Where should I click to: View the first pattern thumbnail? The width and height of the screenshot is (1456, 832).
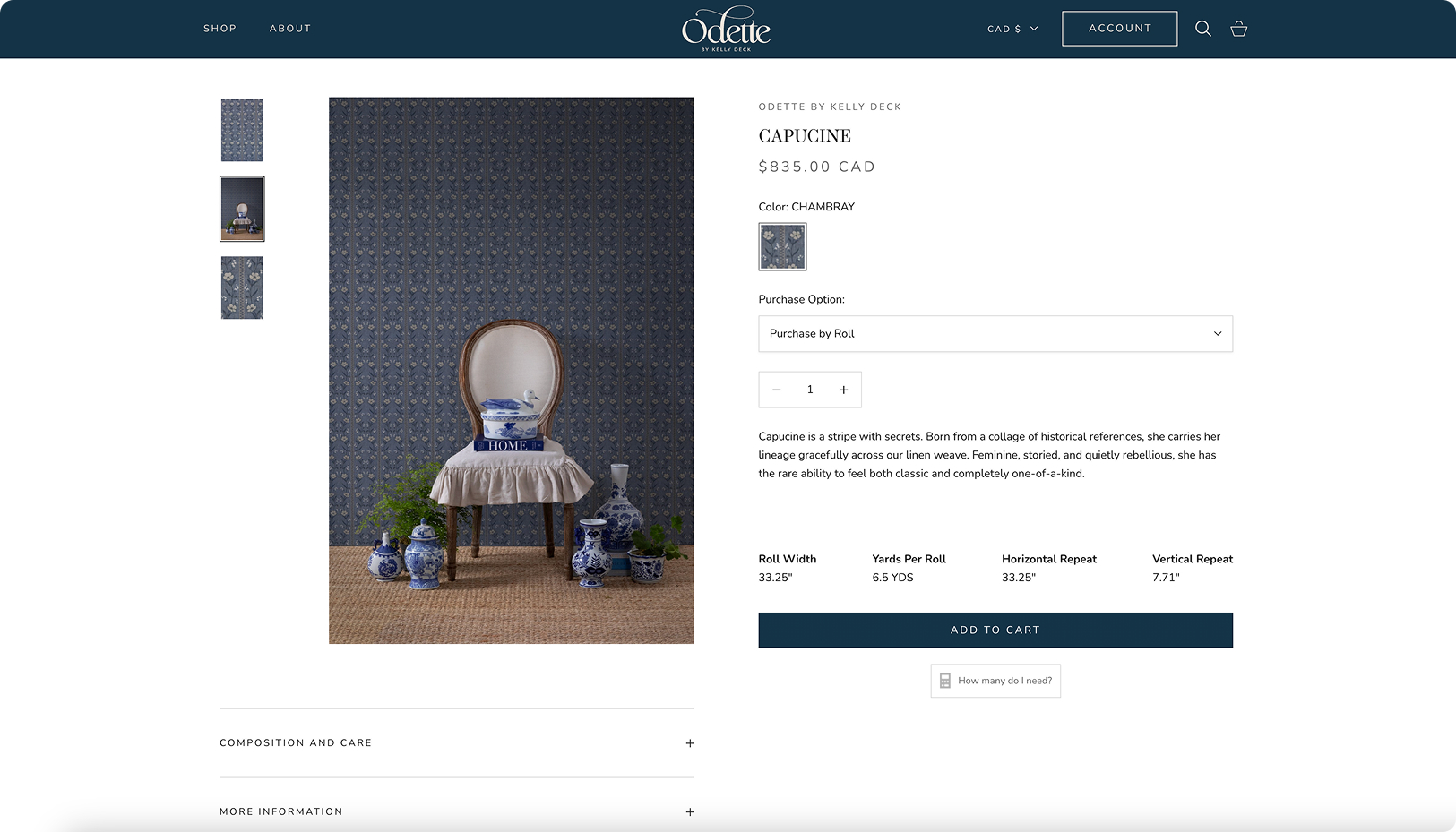(242, 130)
